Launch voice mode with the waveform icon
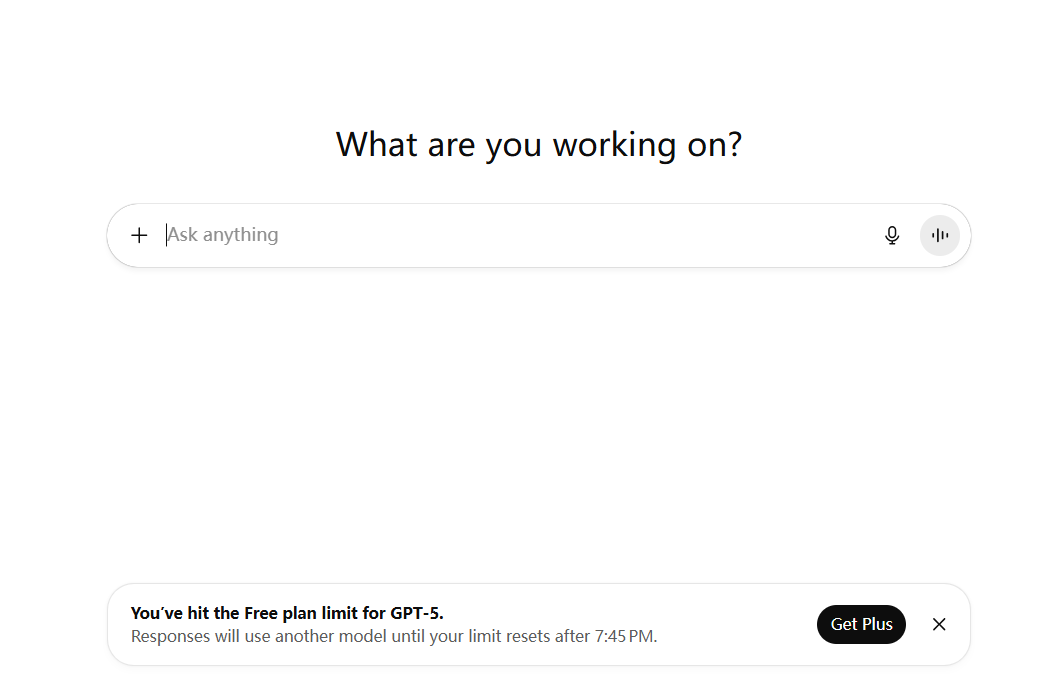1041x683 pixels. [x=939, y=236]
